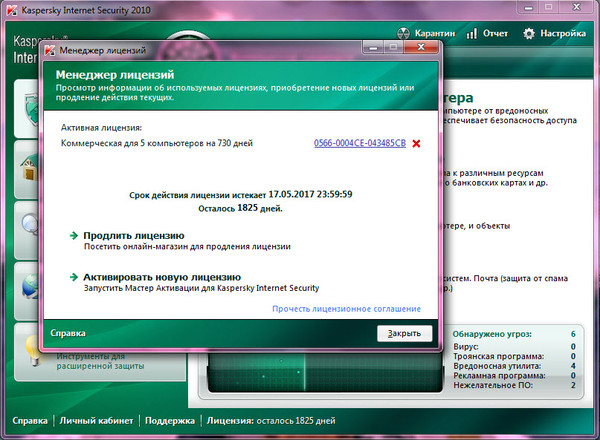Open Прочесть лицензионное соглашение link
The image size is (600, 440).
(x=346, y=309)
